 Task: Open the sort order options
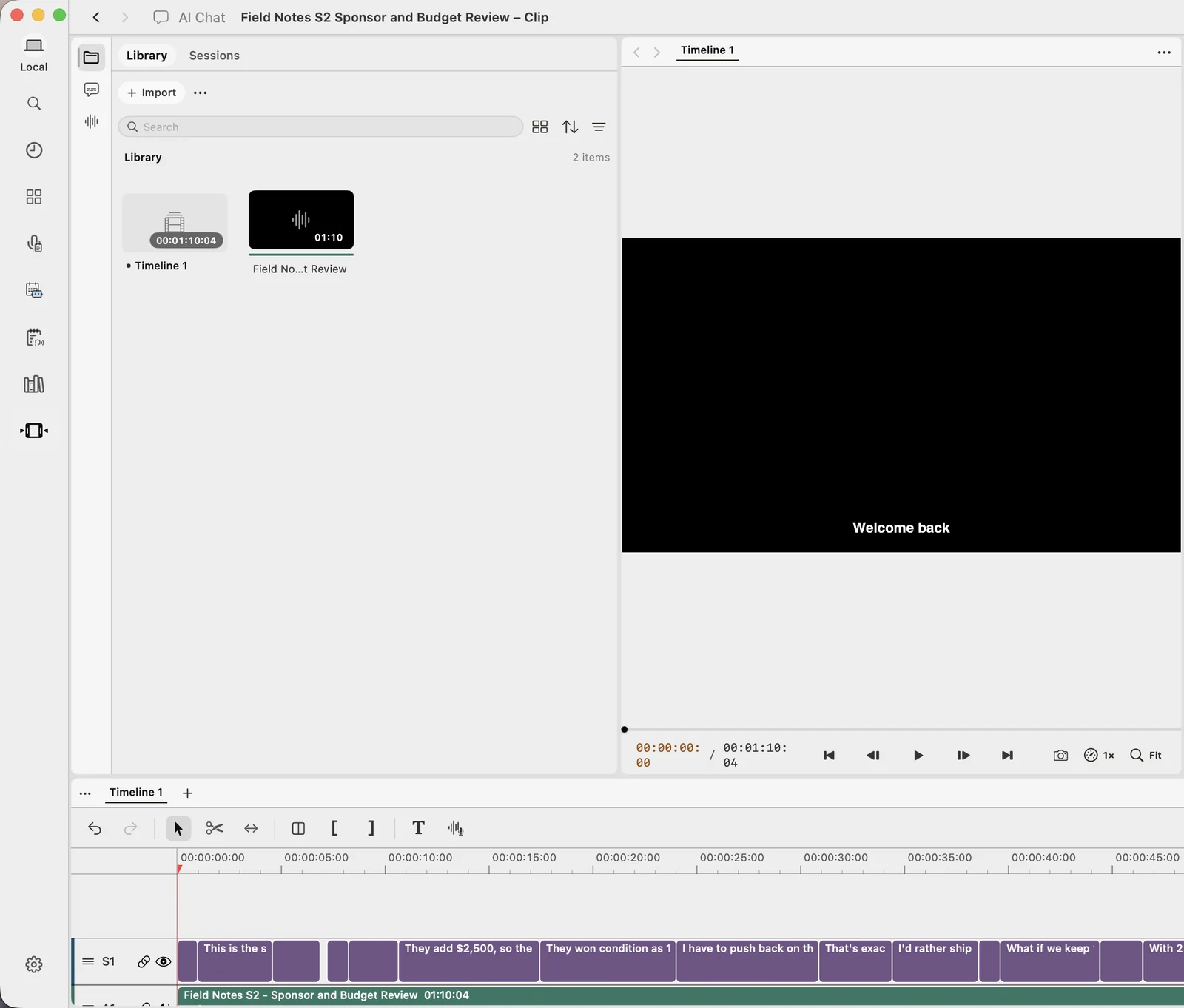[570, 127]
